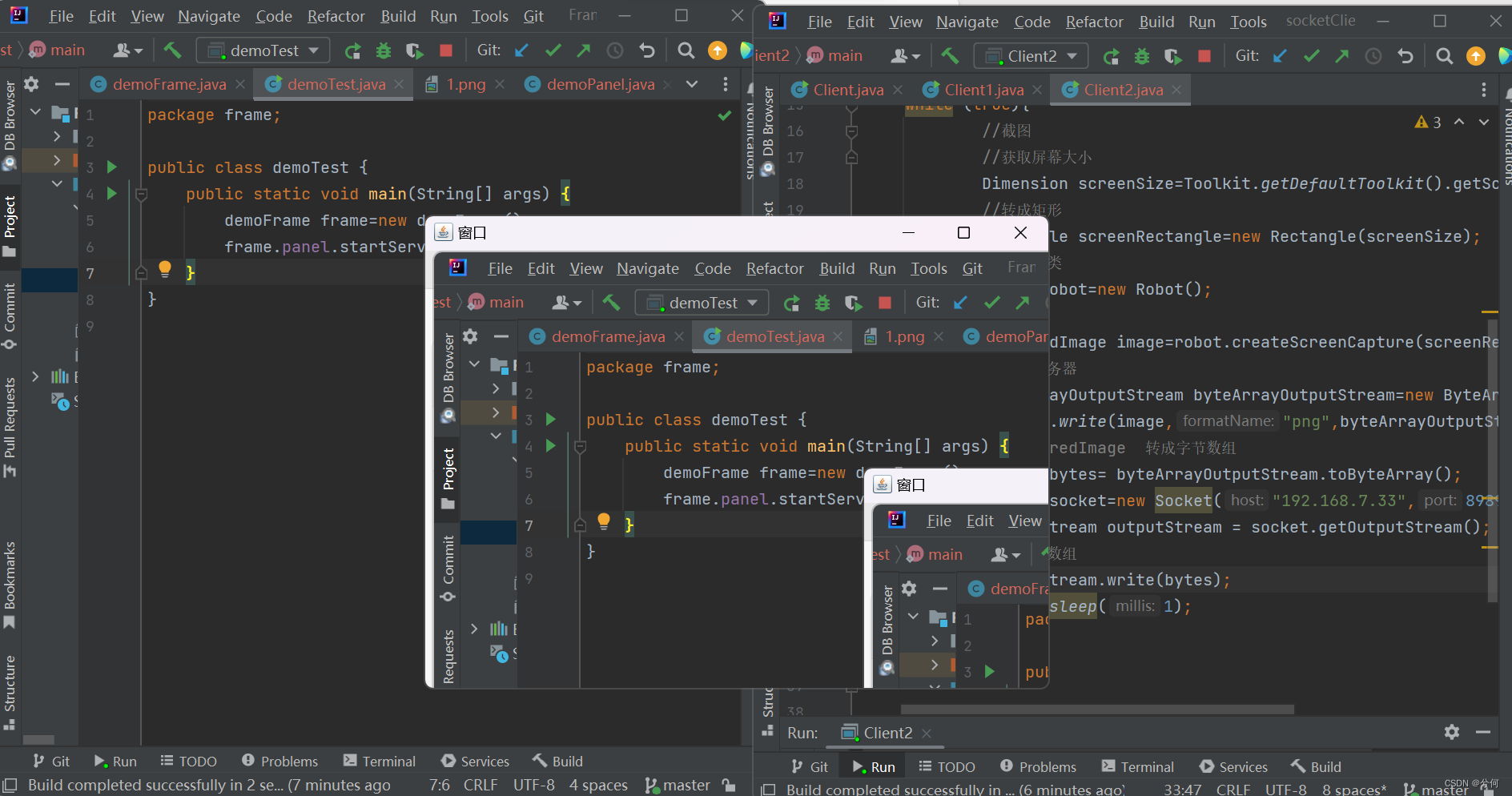Click the warnings indicator showing 3 problems
Viewport: 1512px width, 796px height.
pos(1428,122)
